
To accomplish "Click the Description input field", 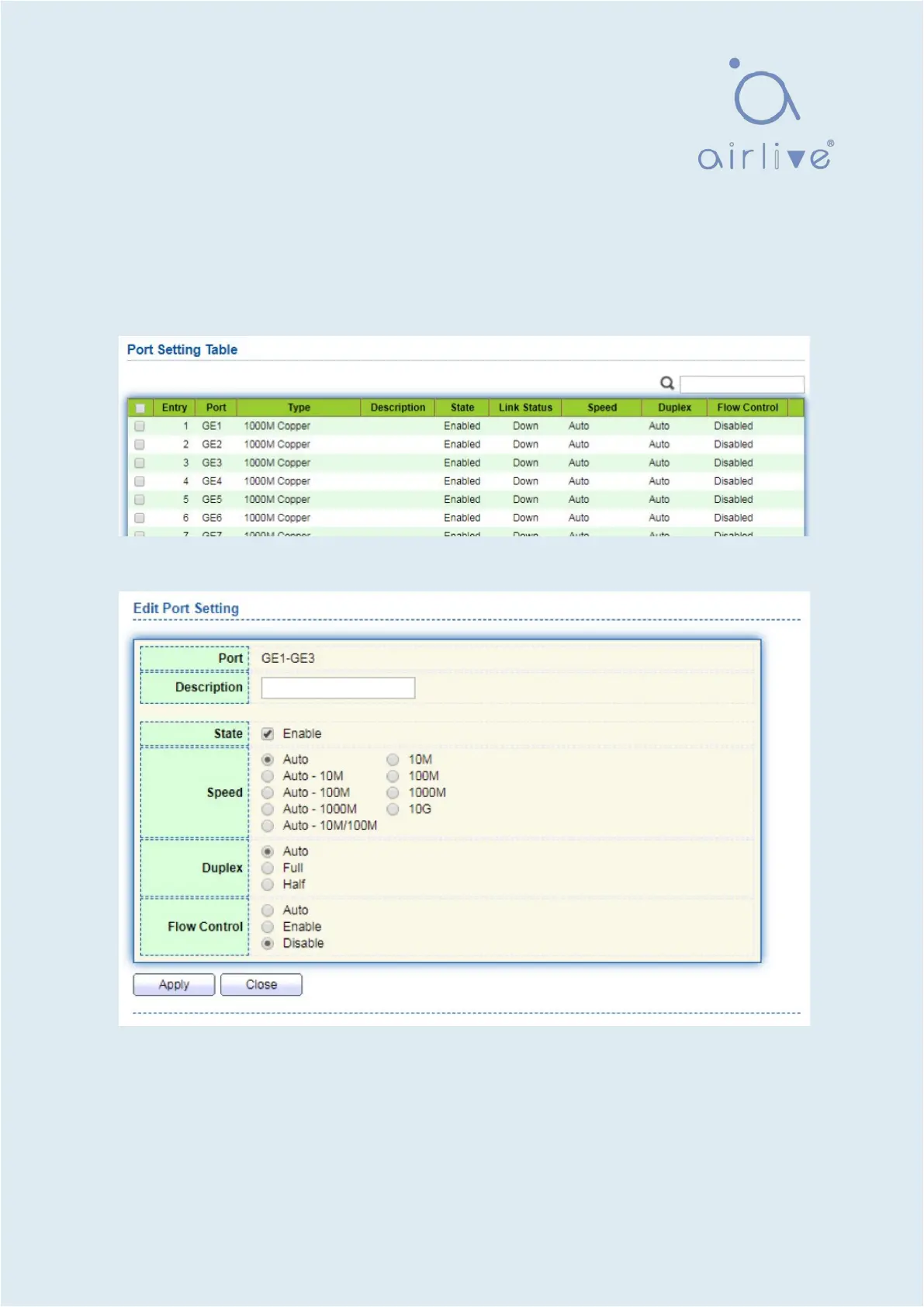I will pyautogui.click(x=337, y=688).
